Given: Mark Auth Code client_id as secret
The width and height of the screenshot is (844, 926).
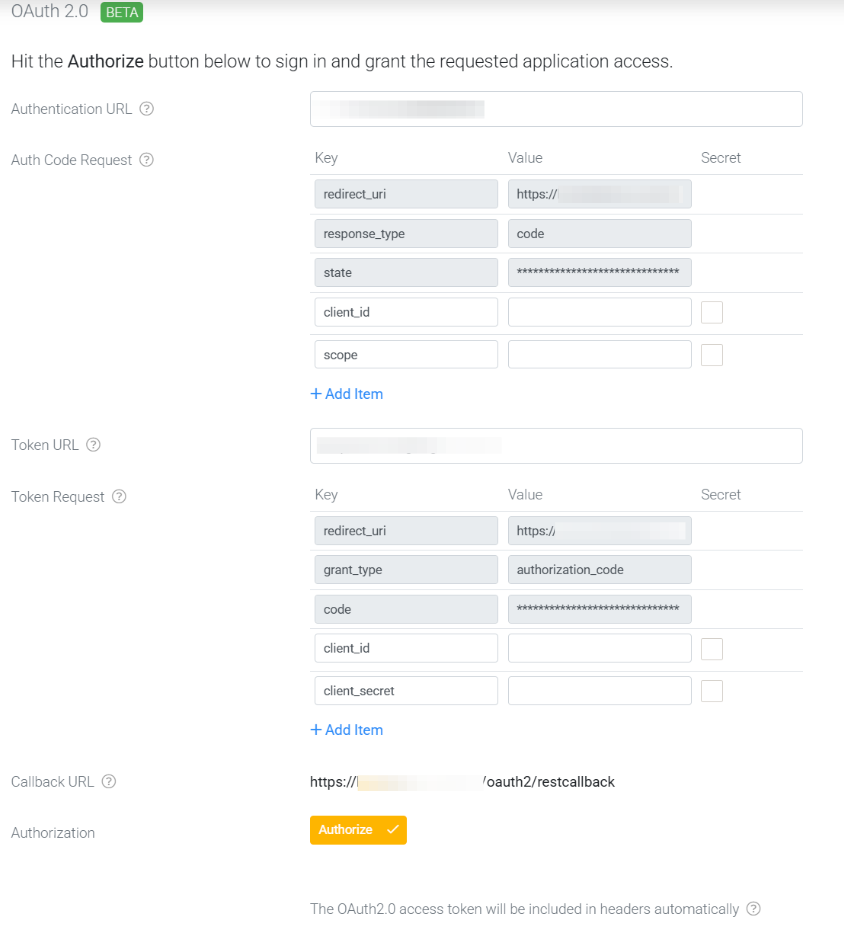Looking at the screenshot, I should (x=712, y=312).
